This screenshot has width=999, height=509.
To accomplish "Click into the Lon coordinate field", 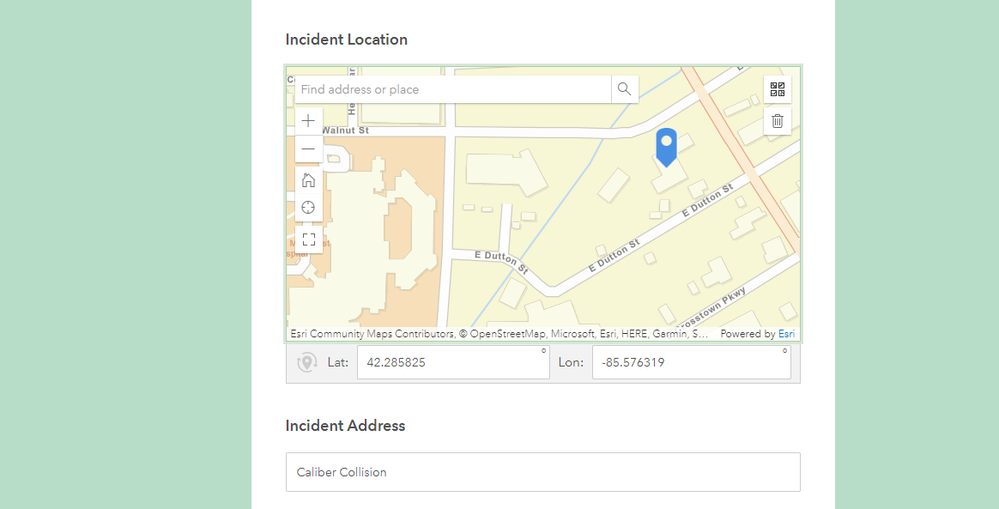I will tap(690, 363).
